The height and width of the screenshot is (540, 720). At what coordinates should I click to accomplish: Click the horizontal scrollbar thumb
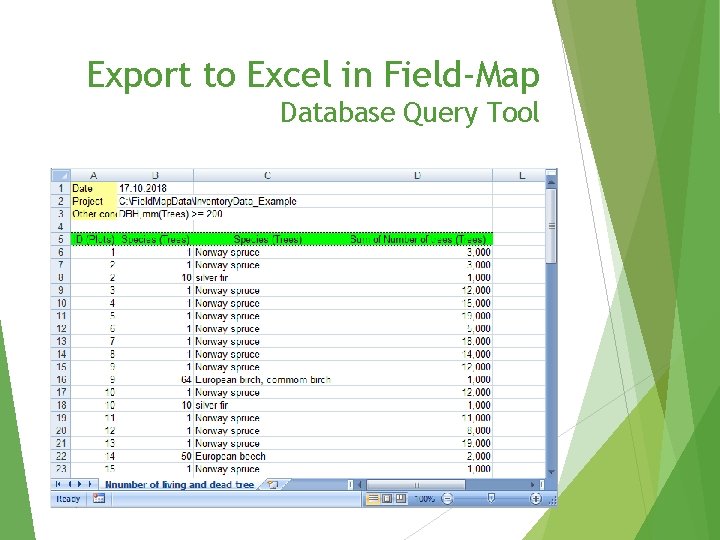(416, 484)
